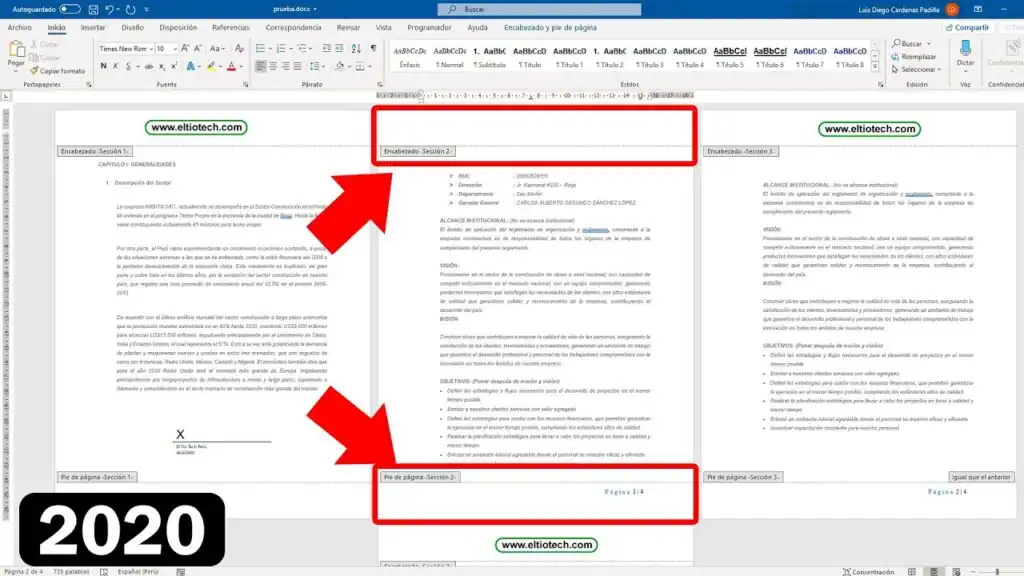Image resolution: width=1024 pixels, height=576 pixels.
Task: Click the decrease font size icon
Action: click(x=198, y=48)
